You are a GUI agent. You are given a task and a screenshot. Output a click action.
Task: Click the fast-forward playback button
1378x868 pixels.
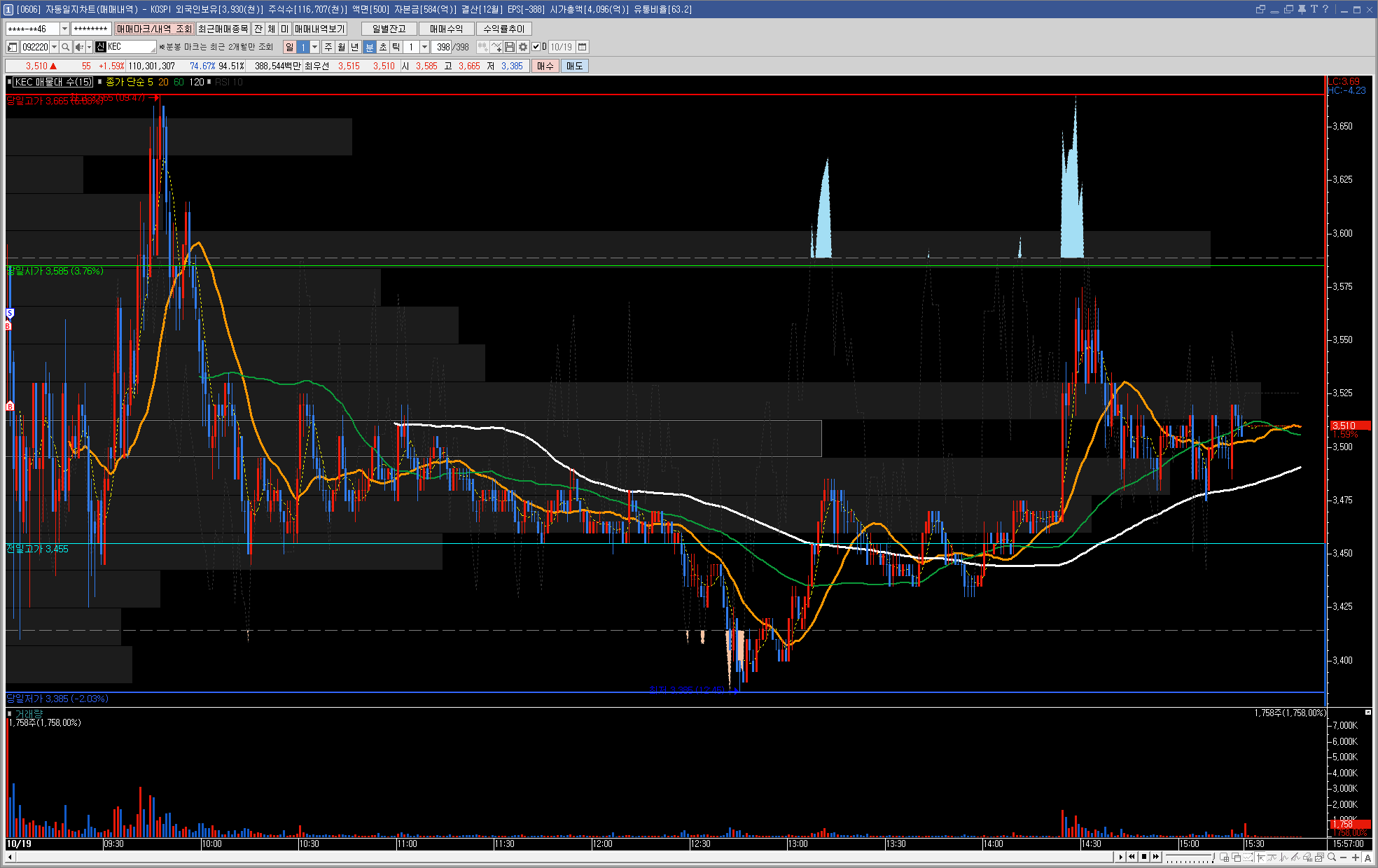pos(1156,857)
